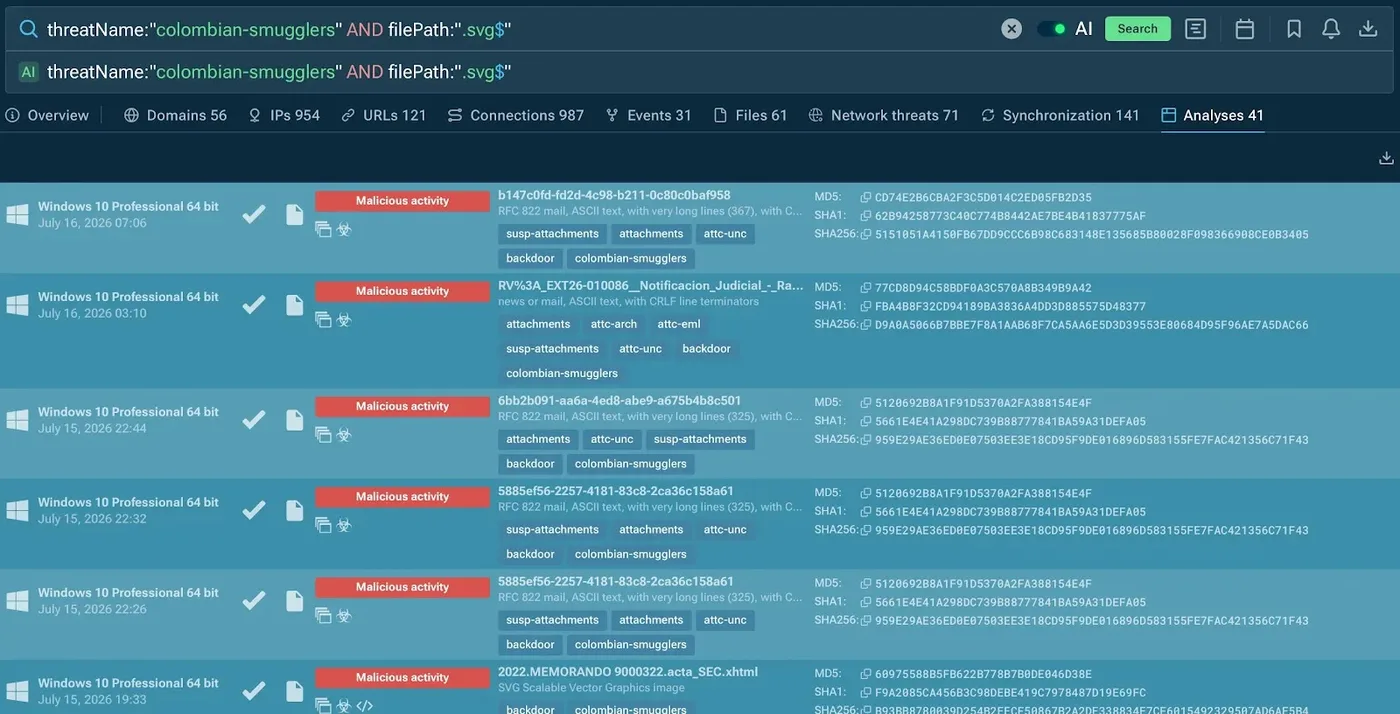Open analysis 6bb2b091-aa6a-4ed8-abe9-a675b4b8c501
The image size is (1400, 714).
click(x=620, y=400)
